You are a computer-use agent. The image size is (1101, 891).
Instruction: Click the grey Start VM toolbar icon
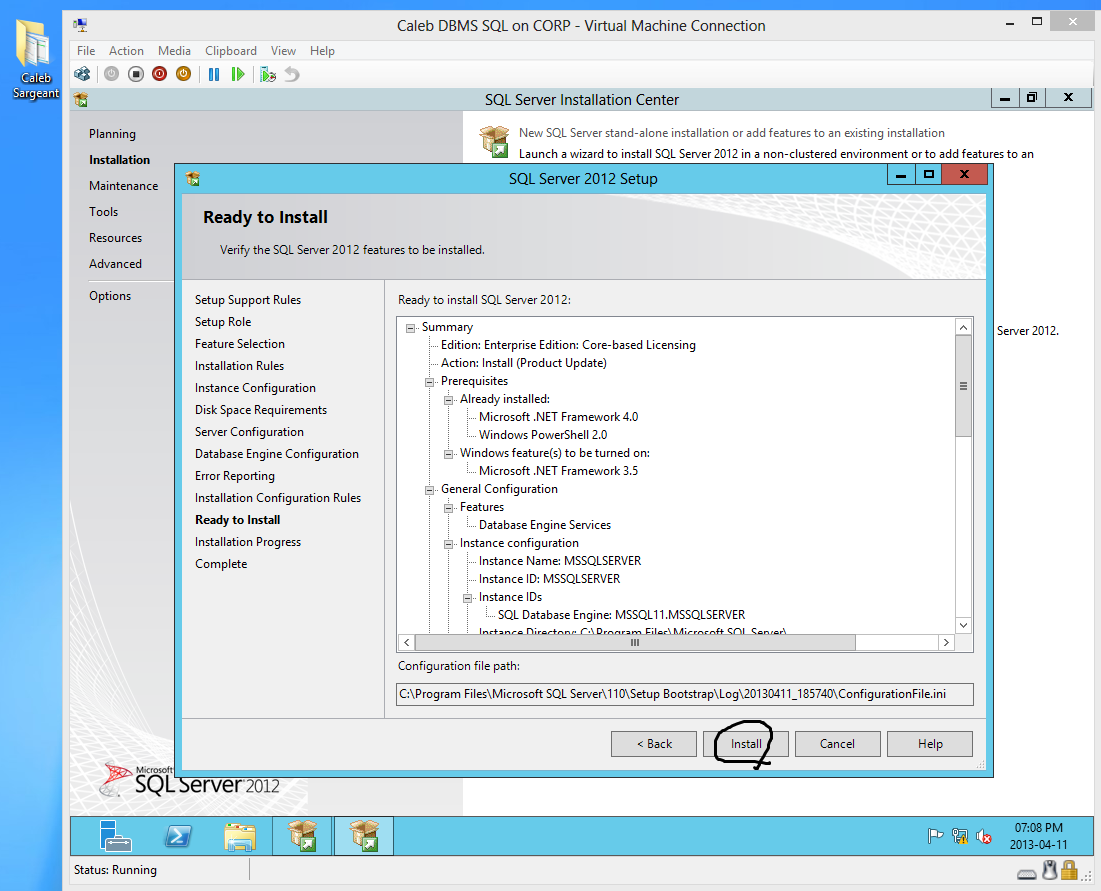click(112, 74)
